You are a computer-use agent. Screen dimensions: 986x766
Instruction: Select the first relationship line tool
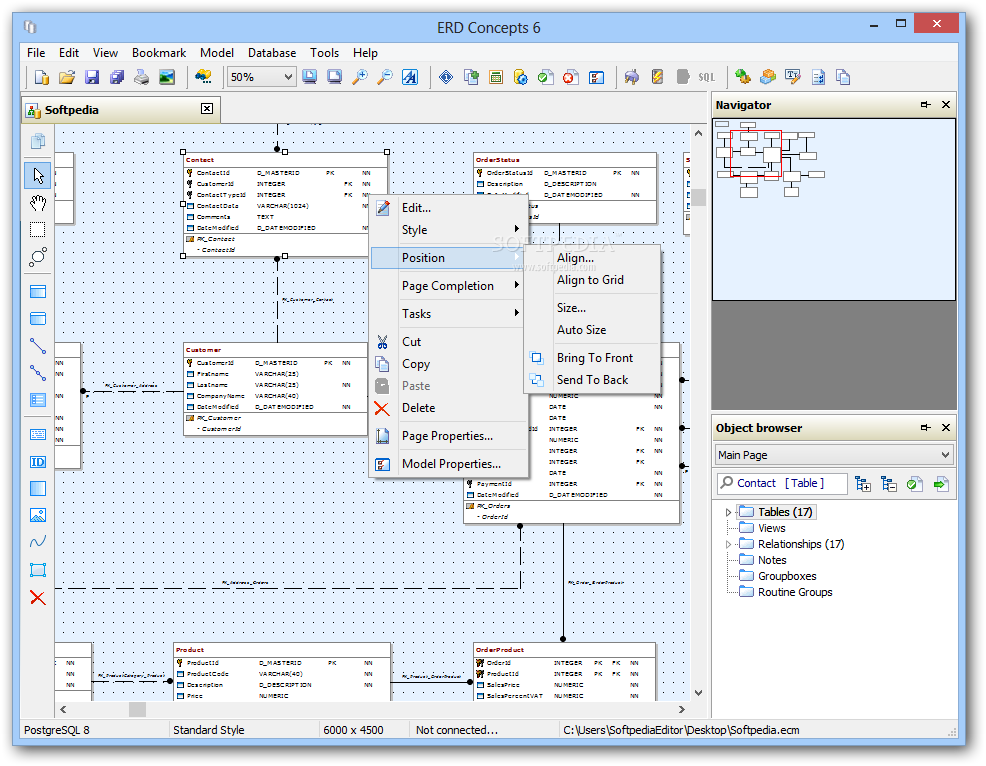pos(38,346)
